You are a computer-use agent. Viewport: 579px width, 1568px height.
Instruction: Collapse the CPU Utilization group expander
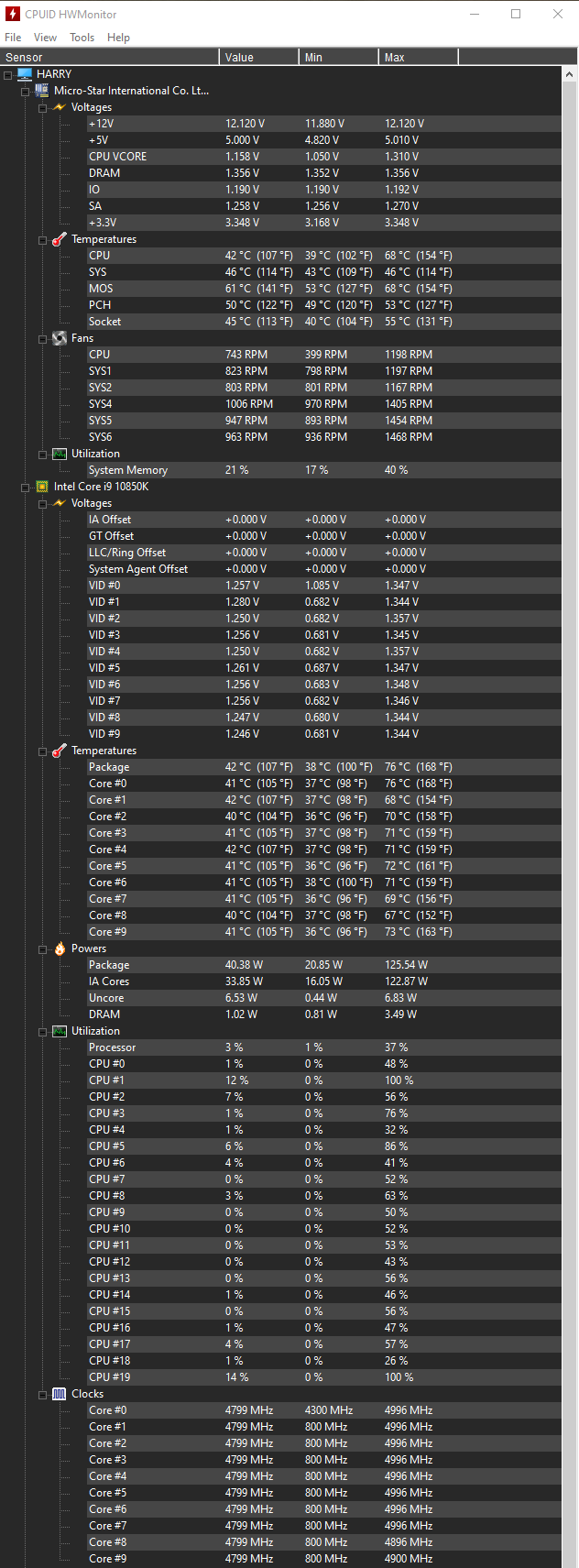pos(43,1031)
